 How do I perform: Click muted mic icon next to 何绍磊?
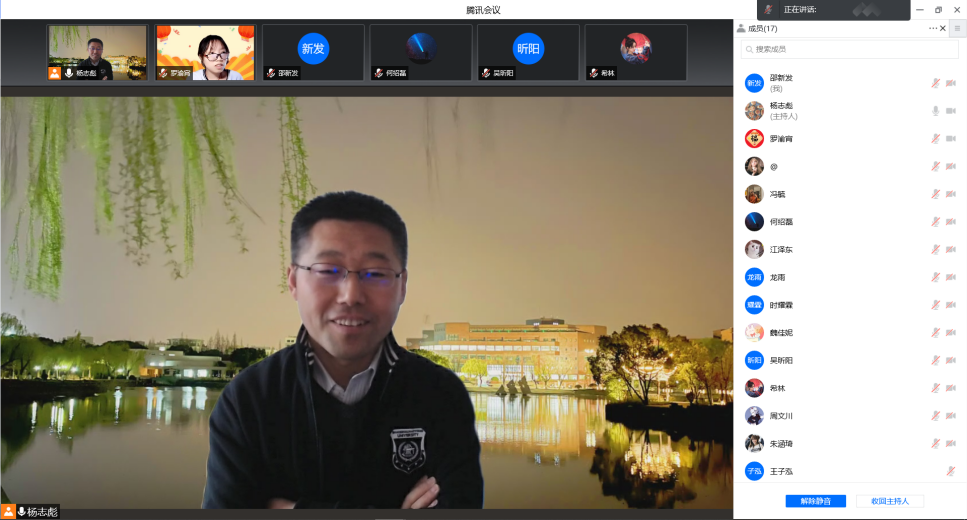point(936,222)
